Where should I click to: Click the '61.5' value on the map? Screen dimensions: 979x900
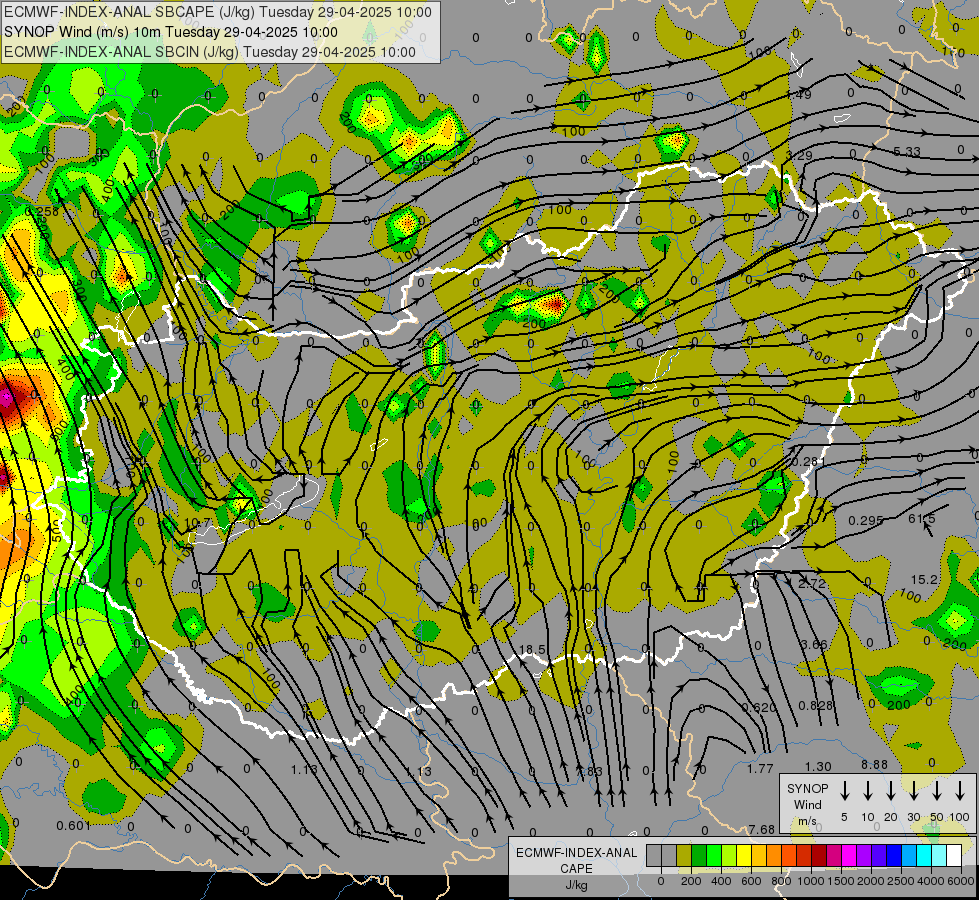[x=922, y=518]
